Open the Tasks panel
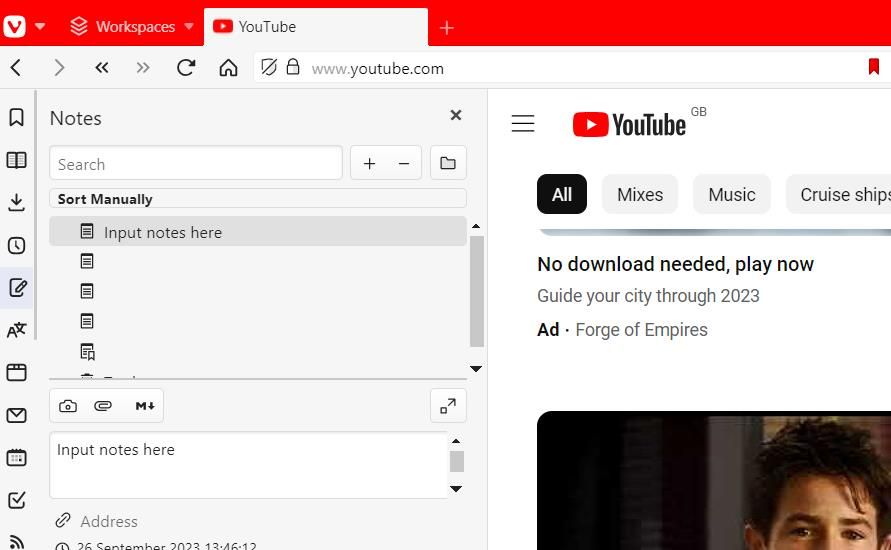 point(16,500)
